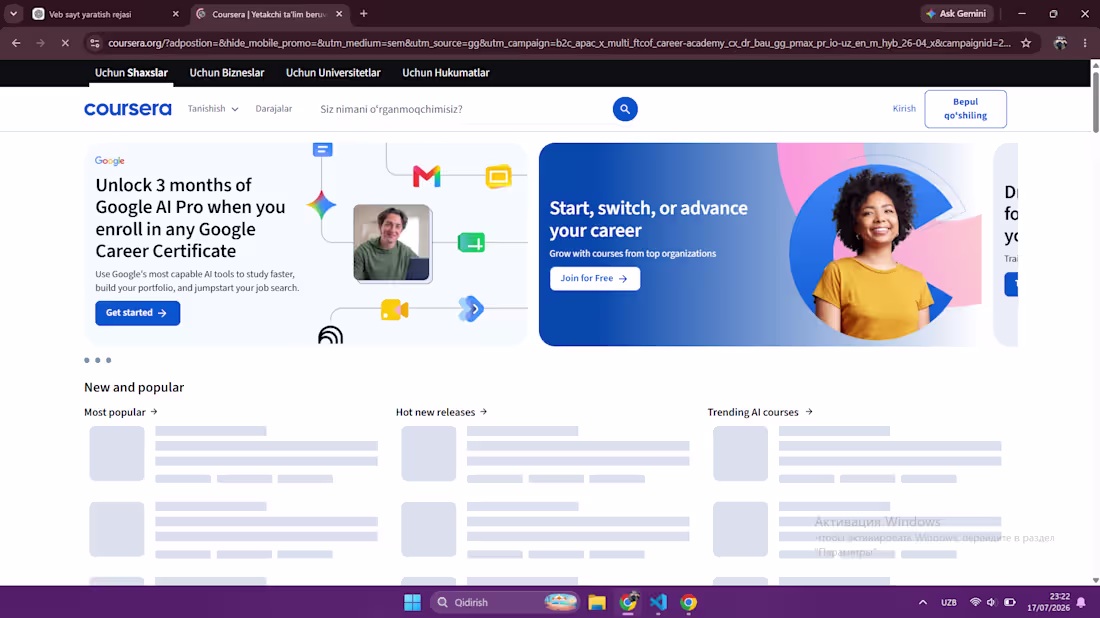Click the Join for Free button
This screenshot has height=618, width=1100.
594,278
